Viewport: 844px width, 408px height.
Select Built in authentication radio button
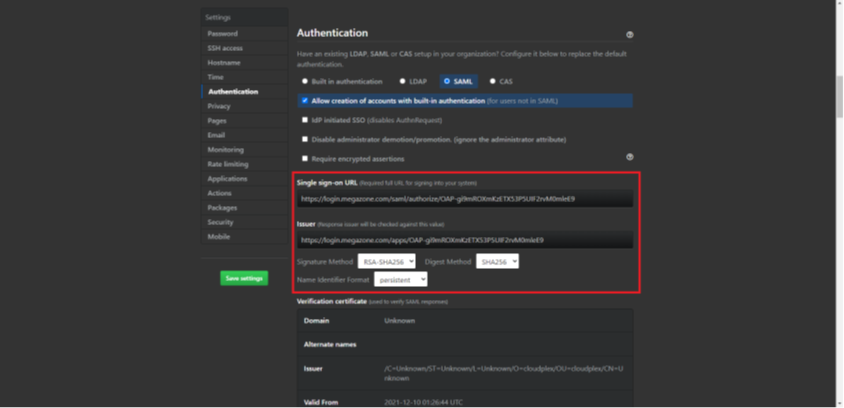click(x=305, y=81)
